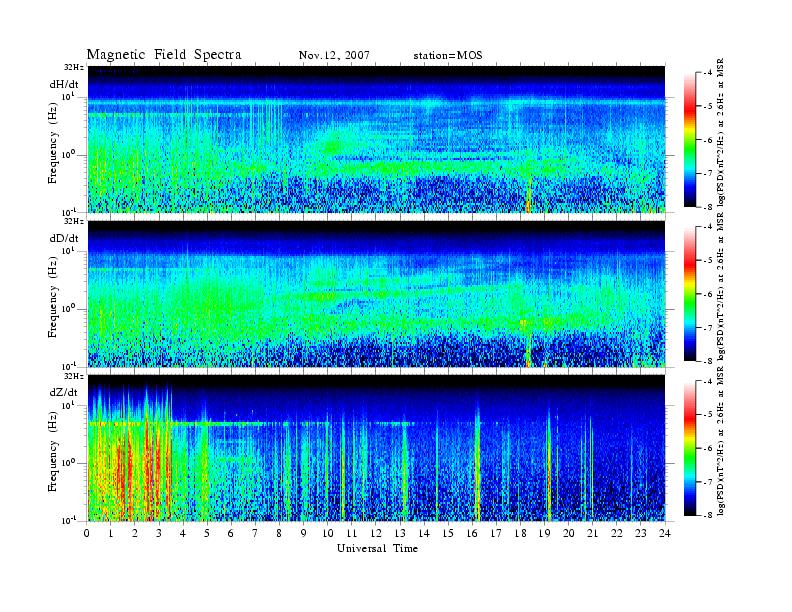Click the dZ/dt spectrogram plot area

tap(376, 448)
